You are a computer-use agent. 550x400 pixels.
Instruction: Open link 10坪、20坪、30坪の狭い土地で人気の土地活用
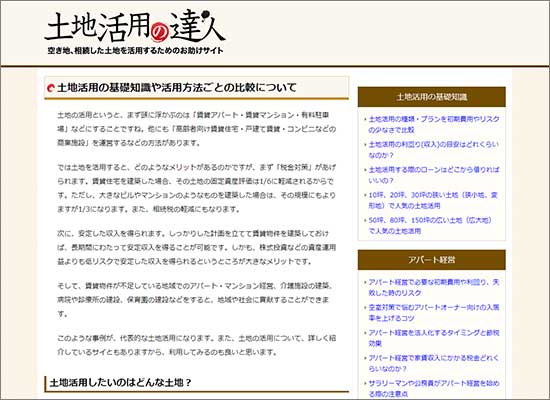(433, 200)
